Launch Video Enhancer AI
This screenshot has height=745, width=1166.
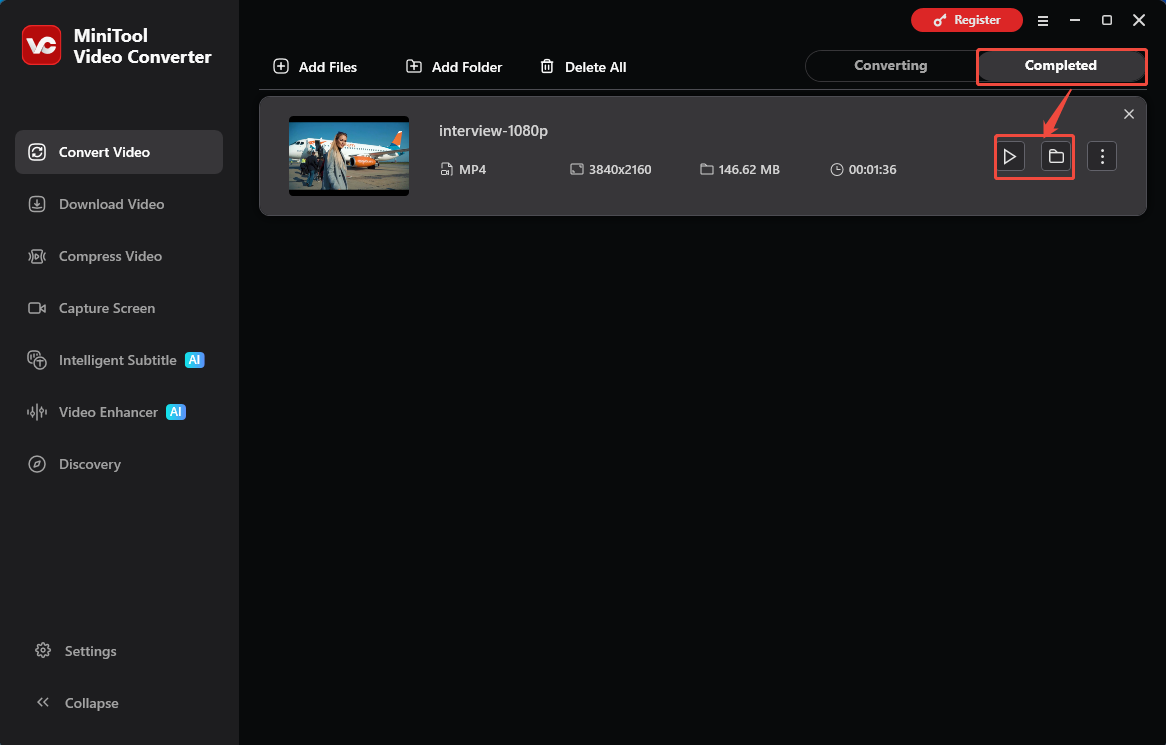(106, 412)
